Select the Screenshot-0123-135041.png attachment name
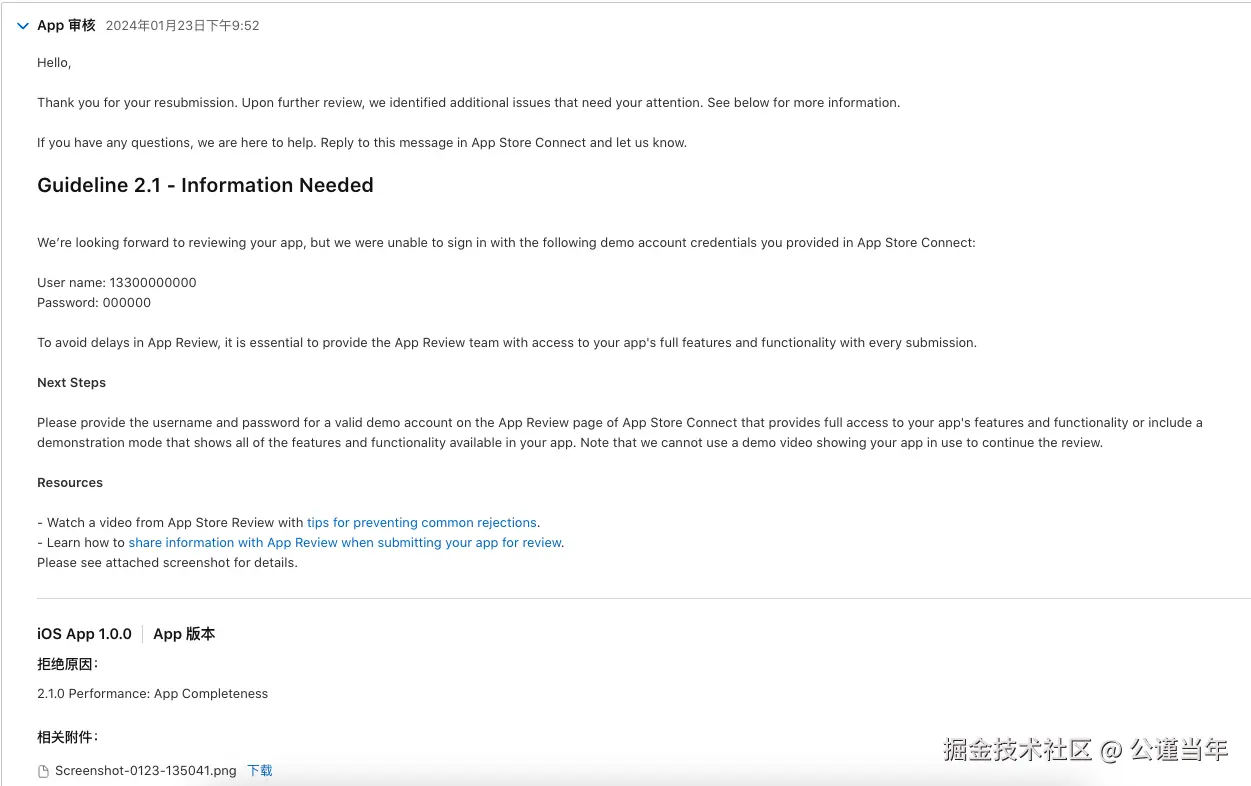The height and width of the screenshot is (786, 1251). pyautogui.click(x=145, y=770)
